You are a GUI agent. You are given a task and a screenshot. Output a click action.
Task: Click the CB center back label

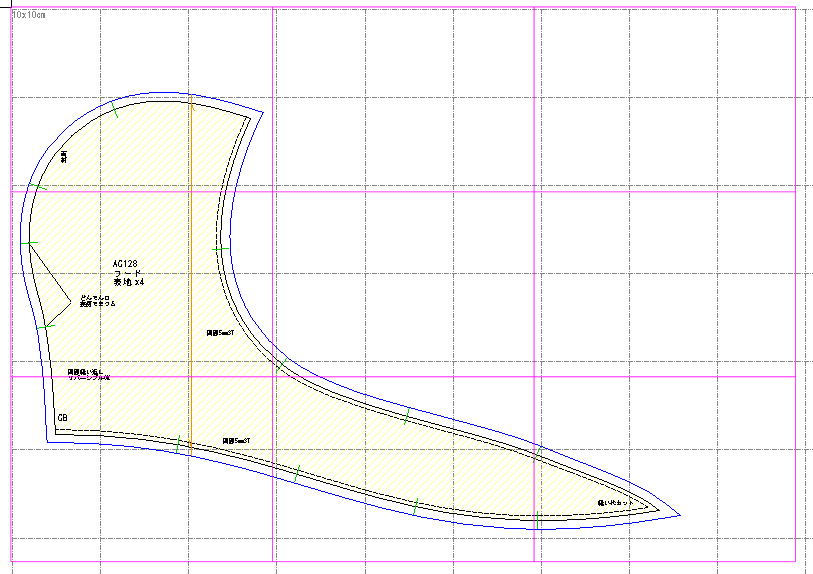(x=62, y=417)
